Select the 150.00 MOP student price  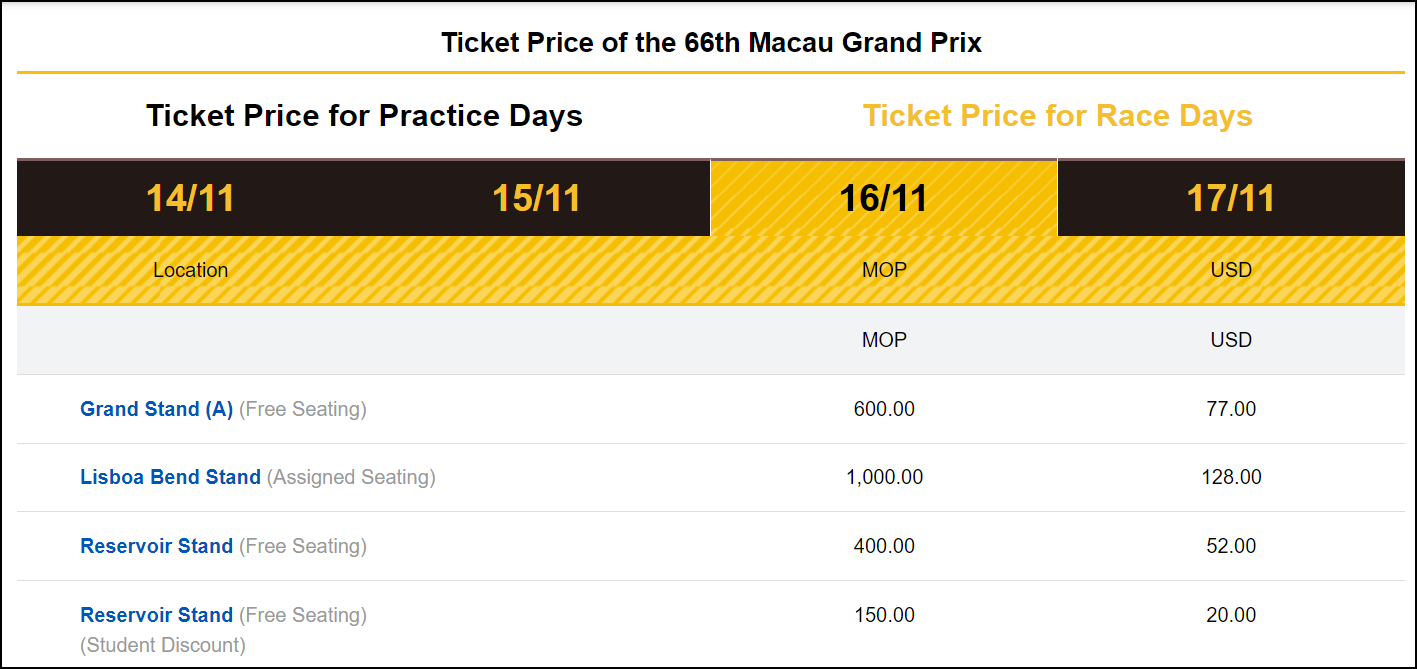[884, 615]
